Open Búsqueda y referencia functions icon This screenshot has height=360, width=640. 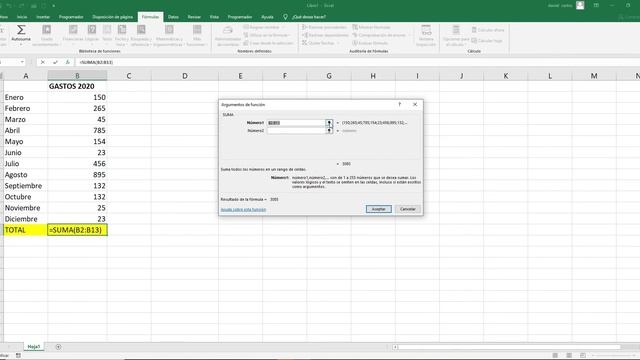pyautogui.click(x=141, y=29)
